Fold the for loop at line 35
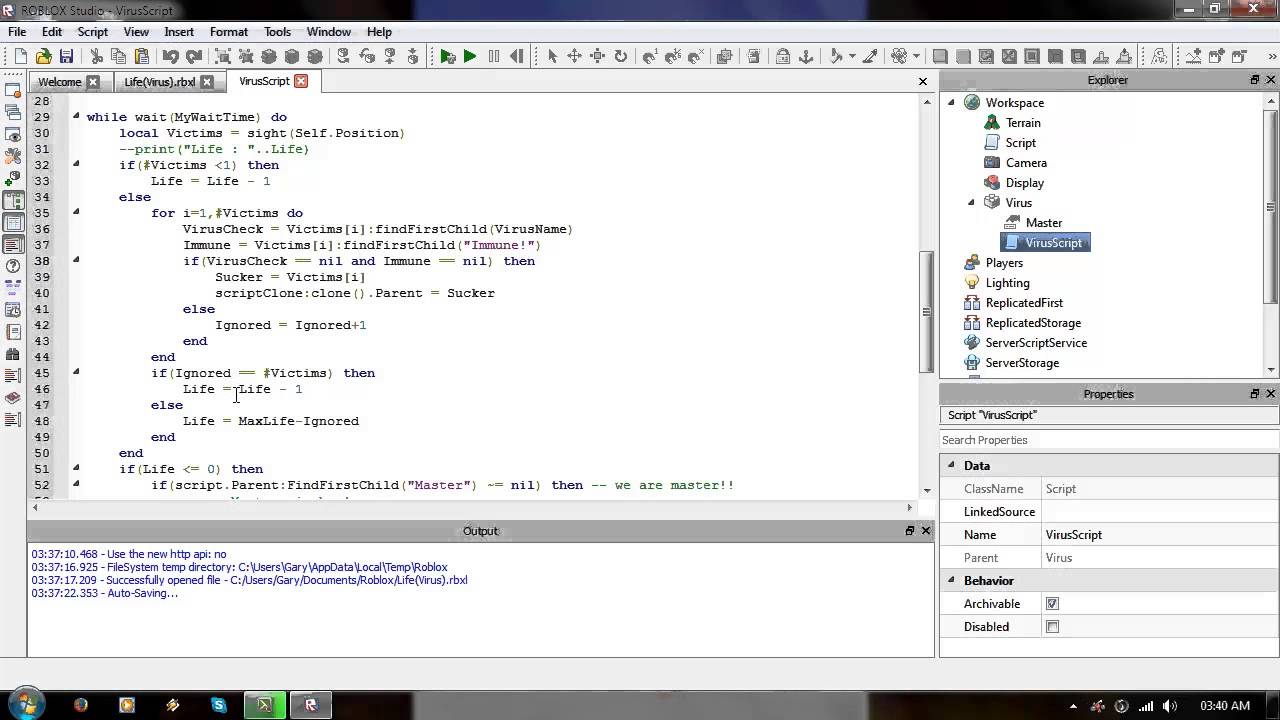1280x720 pixels. [x=75, y=212]
